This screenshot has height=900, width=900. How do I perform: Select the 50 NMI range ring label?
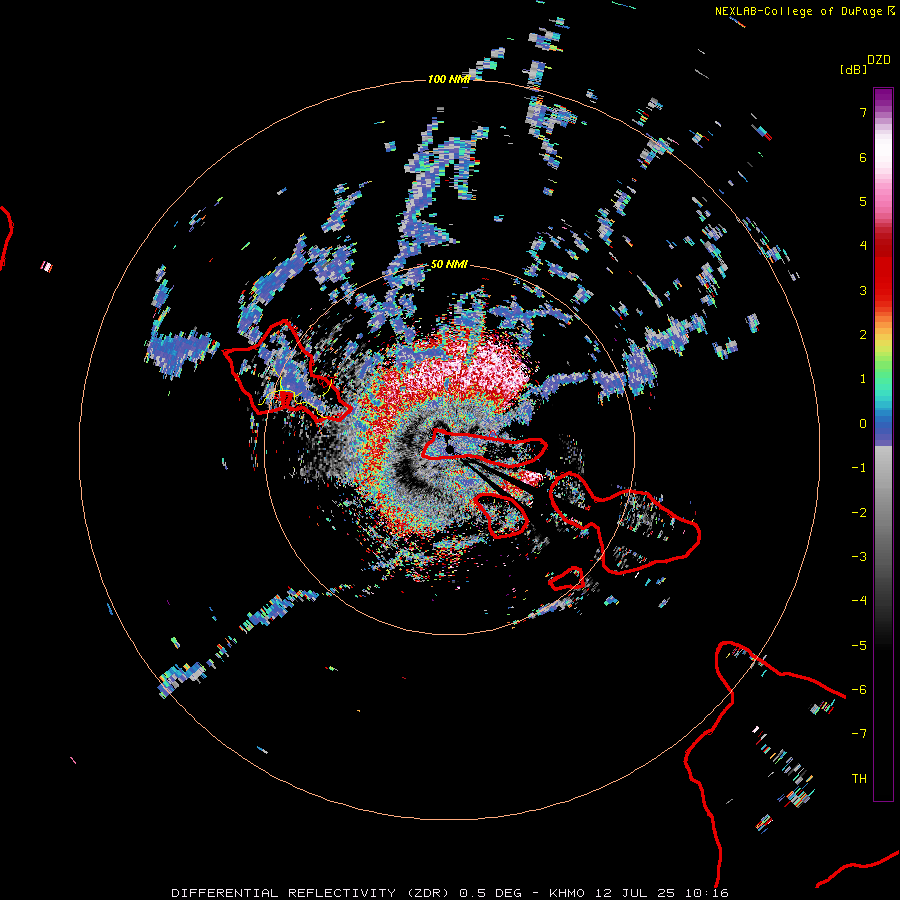pos(449,264)
